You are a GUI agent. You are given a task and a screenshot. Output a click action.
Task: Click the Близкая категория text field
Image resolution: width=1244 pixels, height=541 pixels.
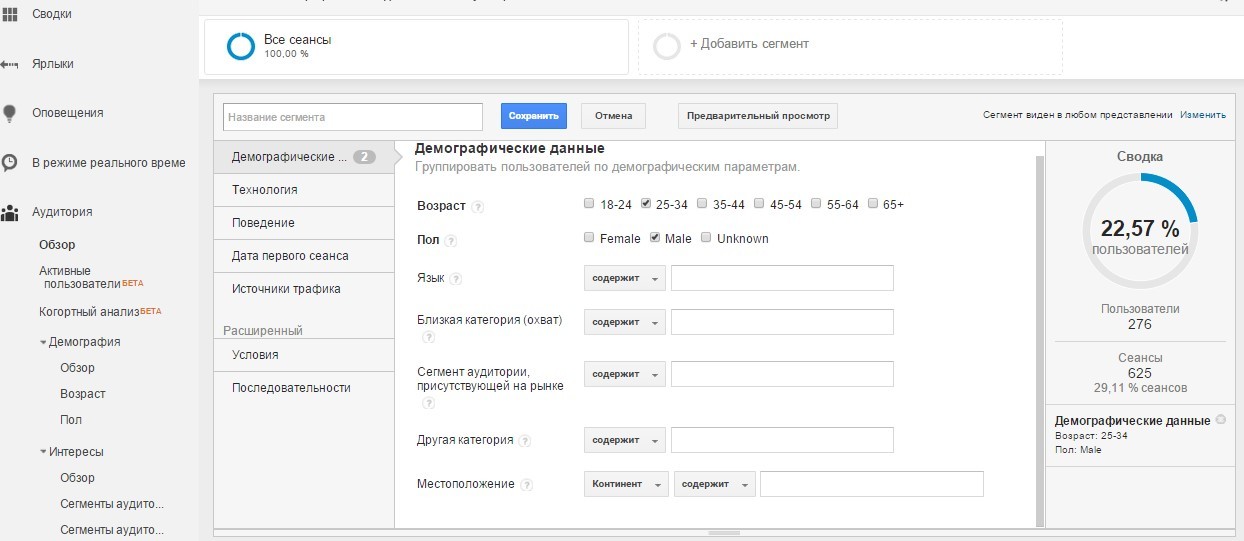click(x=782, y=322)
